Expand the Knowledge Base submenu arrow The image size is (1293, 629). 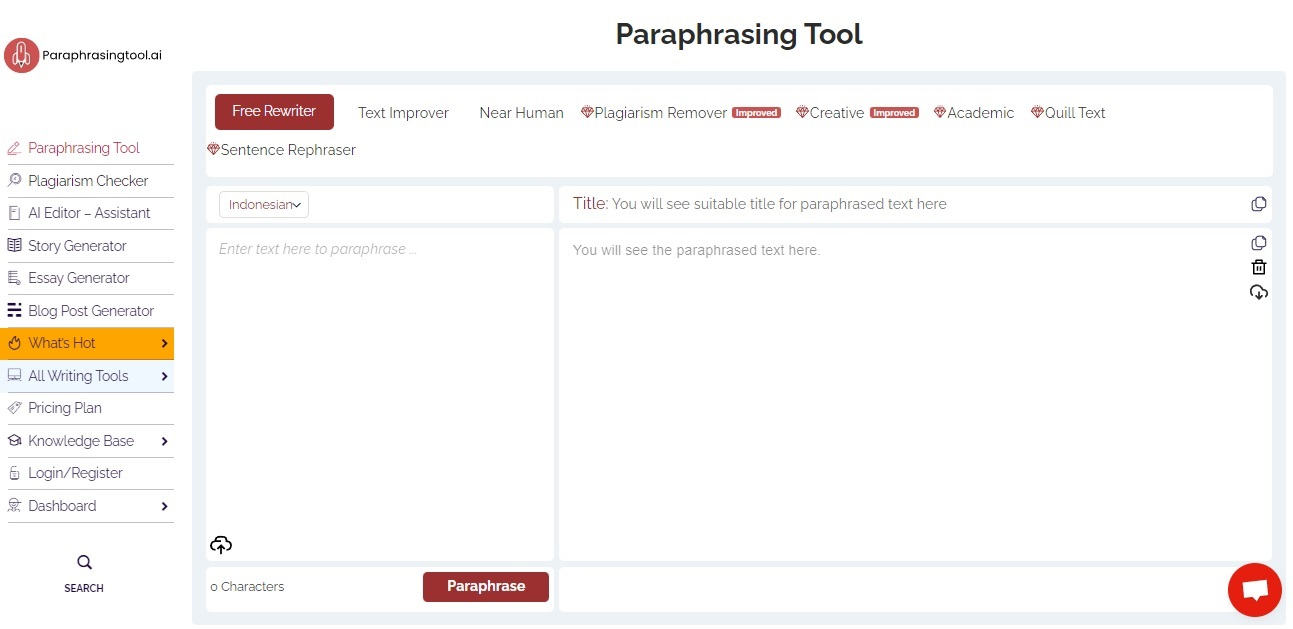pyautogui.click(x=164, y=441)
